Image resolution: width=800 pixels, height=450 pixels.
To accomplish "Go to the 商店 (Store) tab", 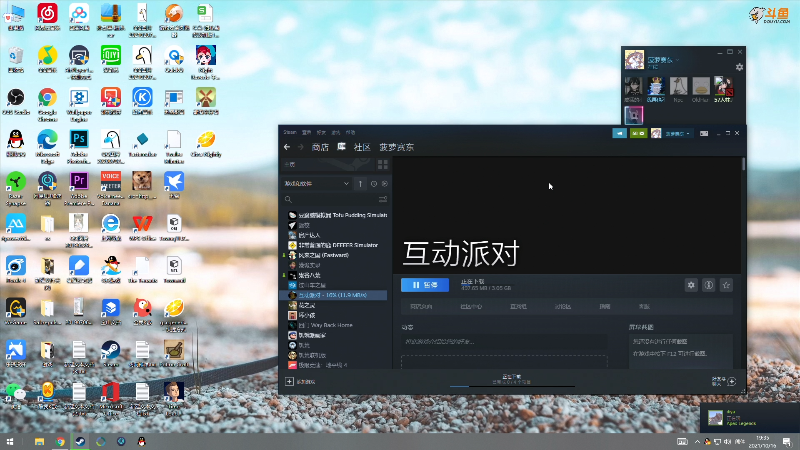I will [320, 147].
